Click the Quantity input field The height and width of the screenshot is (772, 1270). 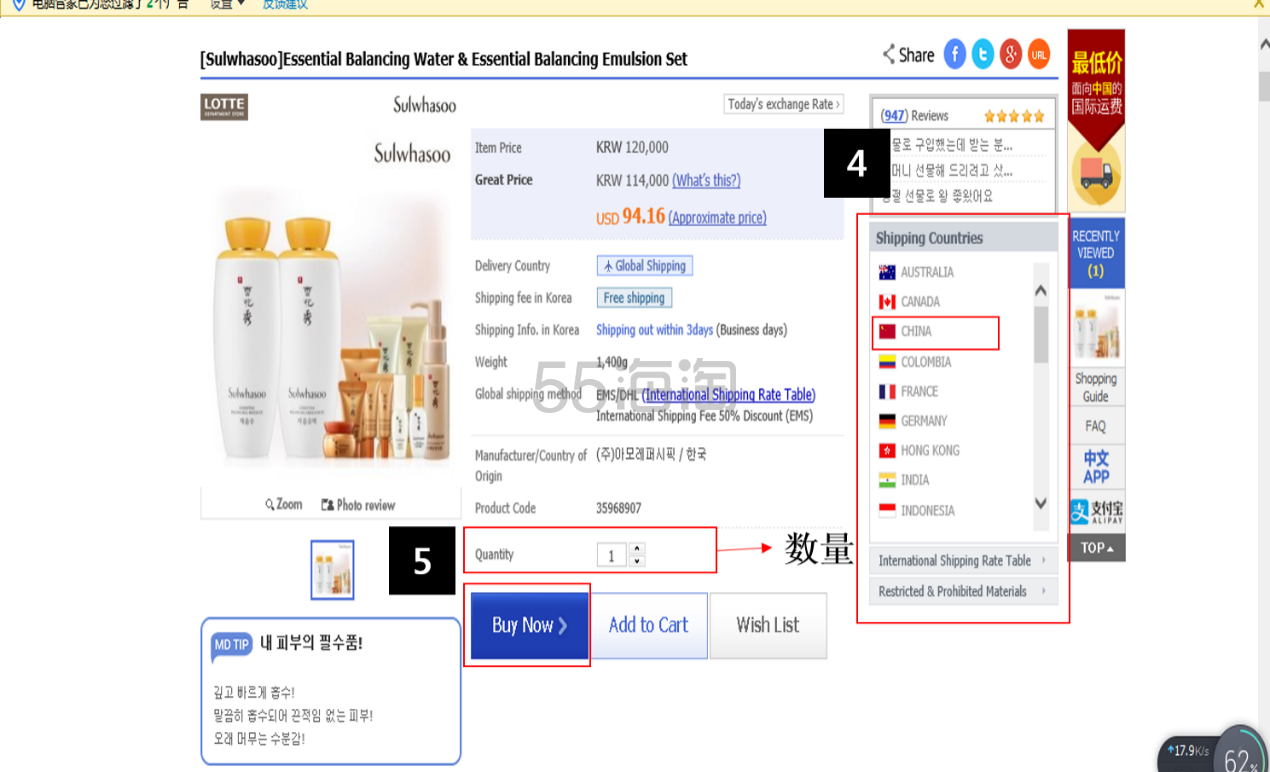click(612, 555)
